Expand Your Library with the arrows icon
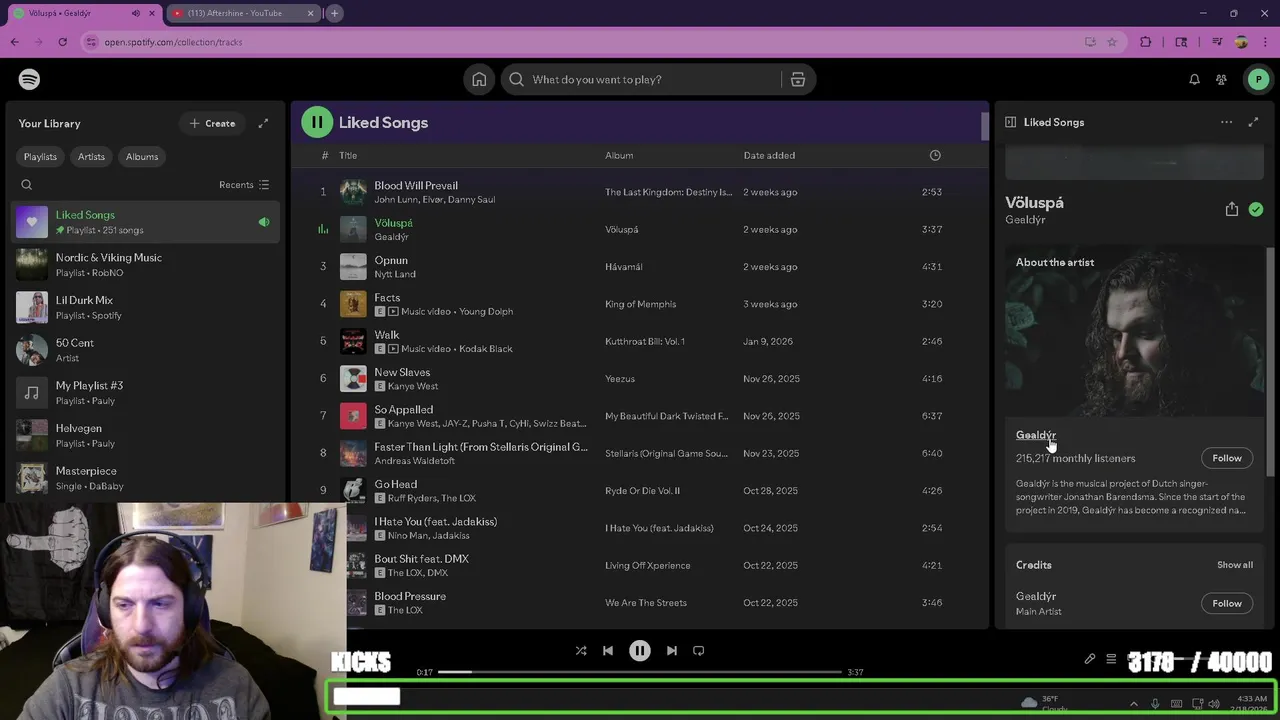 tap(263, 123)
